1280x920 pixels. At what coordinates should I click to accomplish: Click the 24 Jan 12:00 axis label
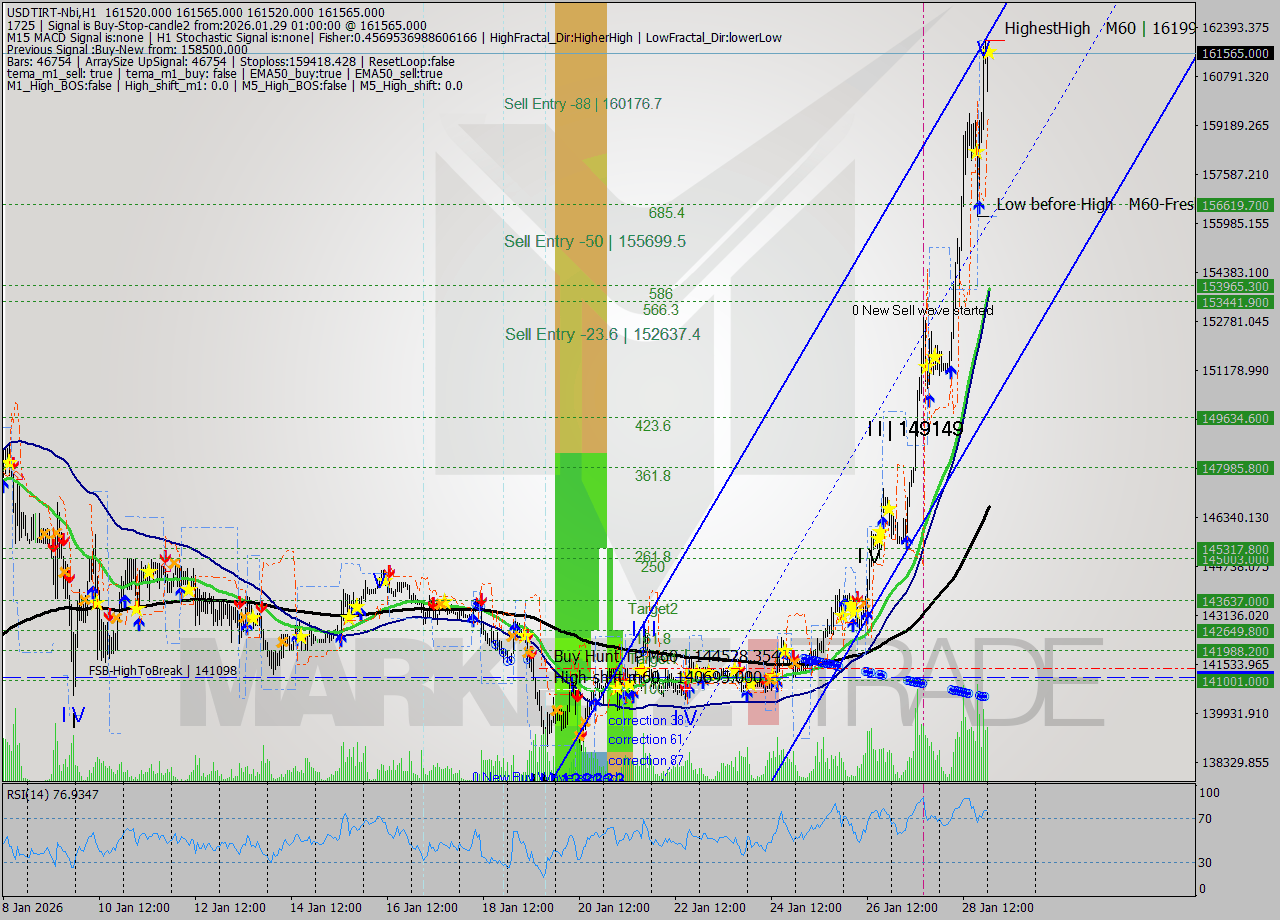[x=806, y=907]
